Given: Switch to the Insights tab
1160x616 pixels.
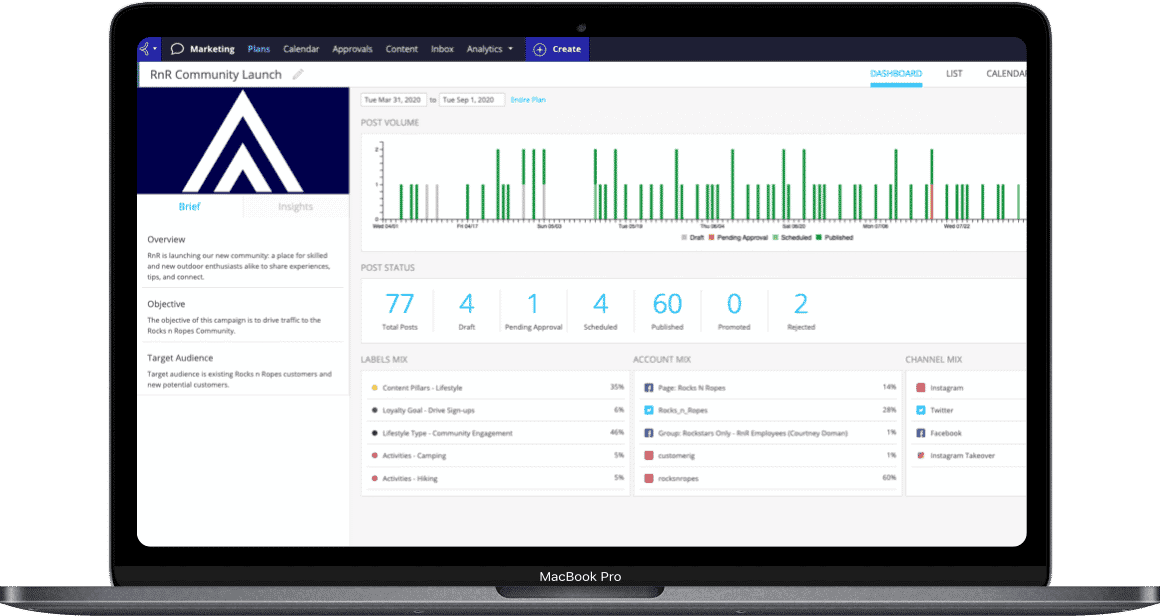Looking at the screenshot, I should 295,207.
